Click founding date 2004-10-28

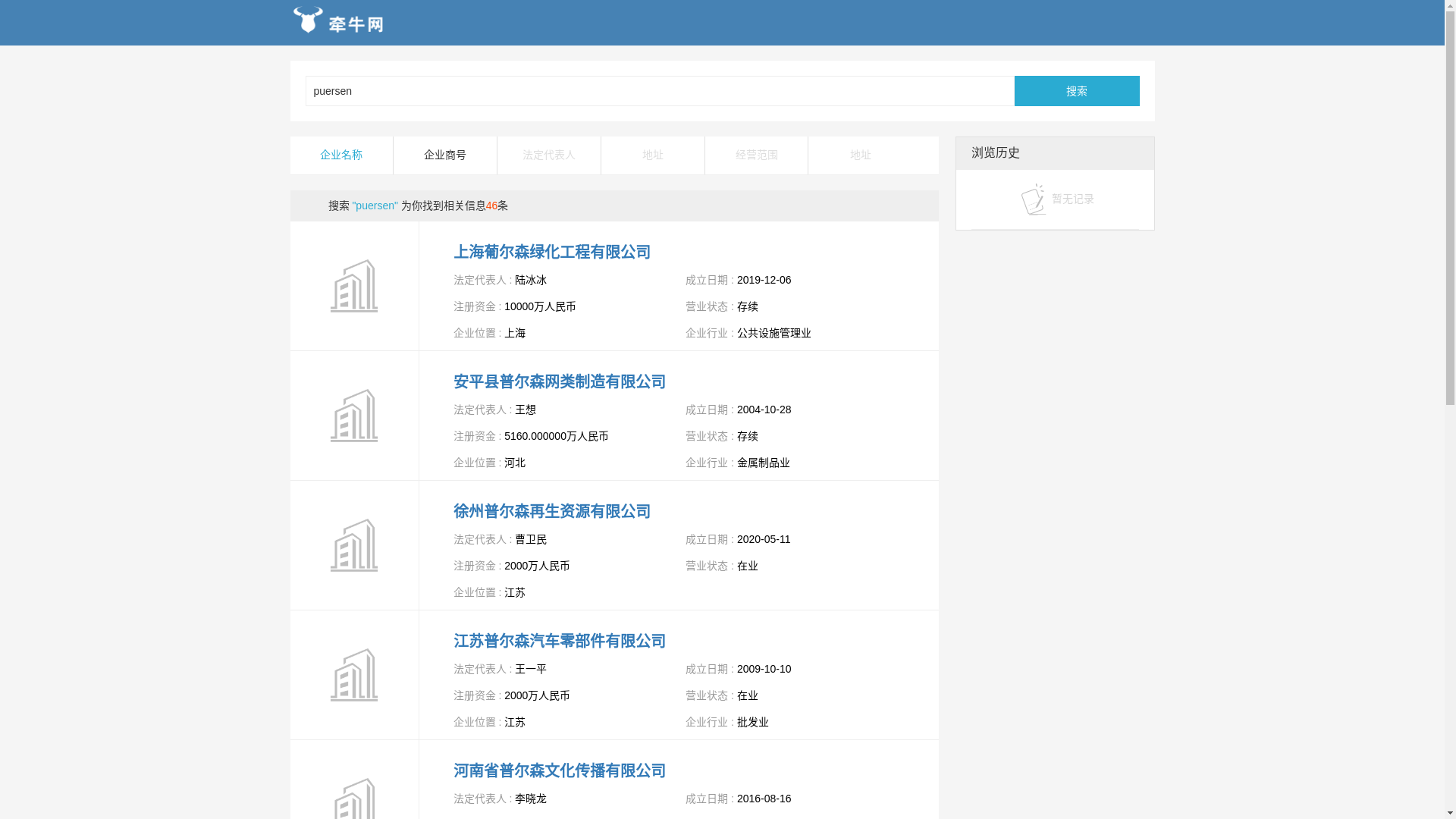click(764, 409)
